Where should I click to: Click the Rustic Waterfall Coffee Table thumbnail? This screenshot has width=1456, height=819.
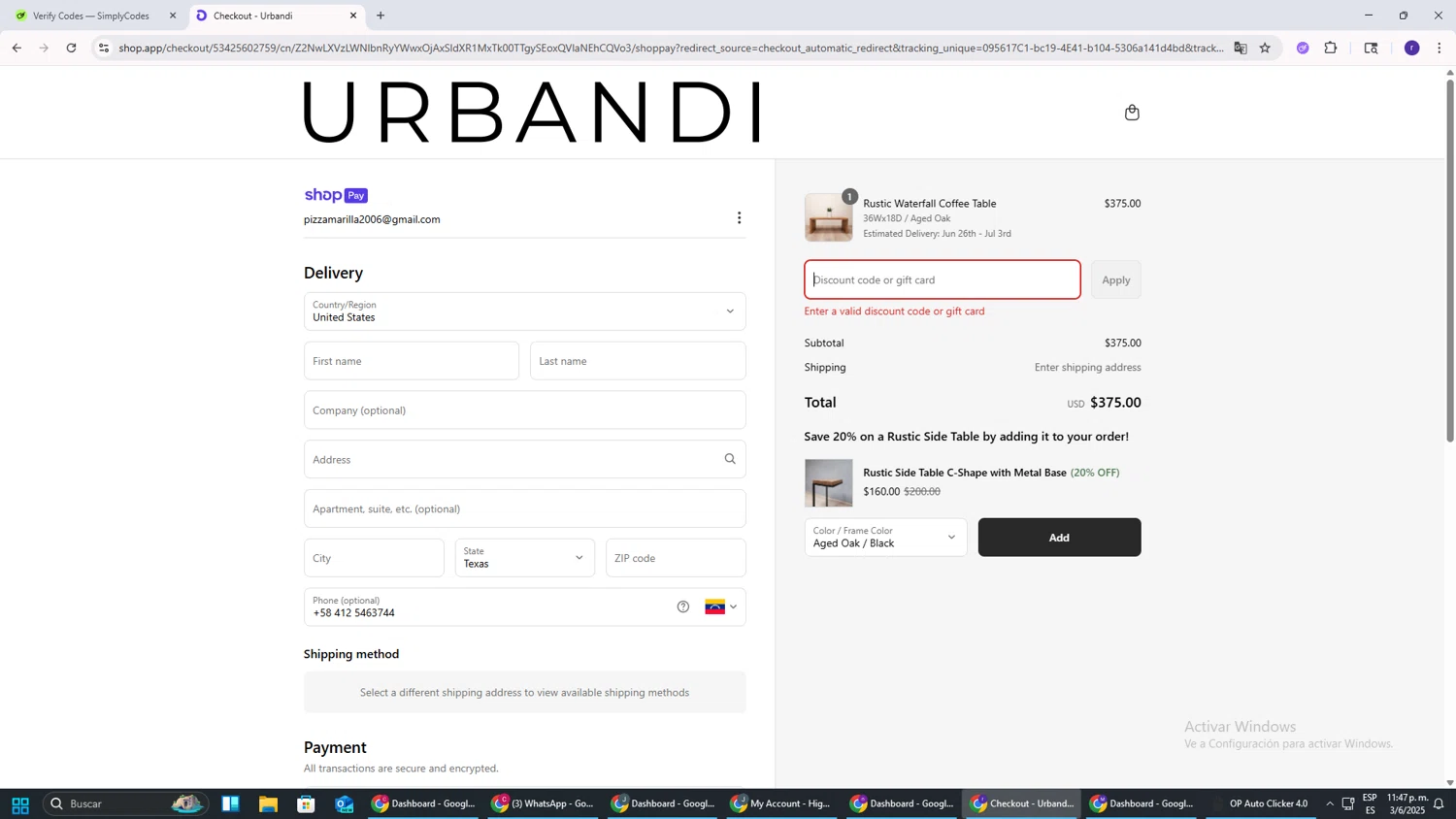(x=829, y=217)
